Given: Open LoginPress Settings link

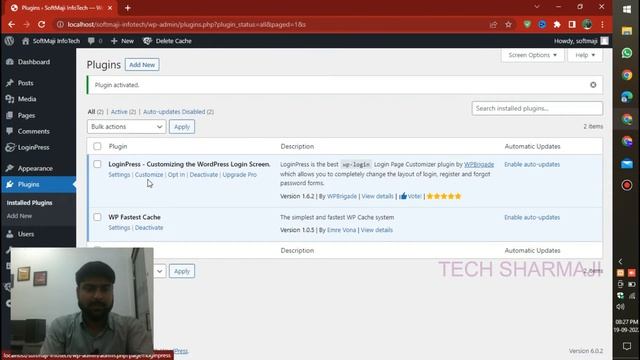Looking at the screenshot, I should pyautogui.click(x=119, y=175).
